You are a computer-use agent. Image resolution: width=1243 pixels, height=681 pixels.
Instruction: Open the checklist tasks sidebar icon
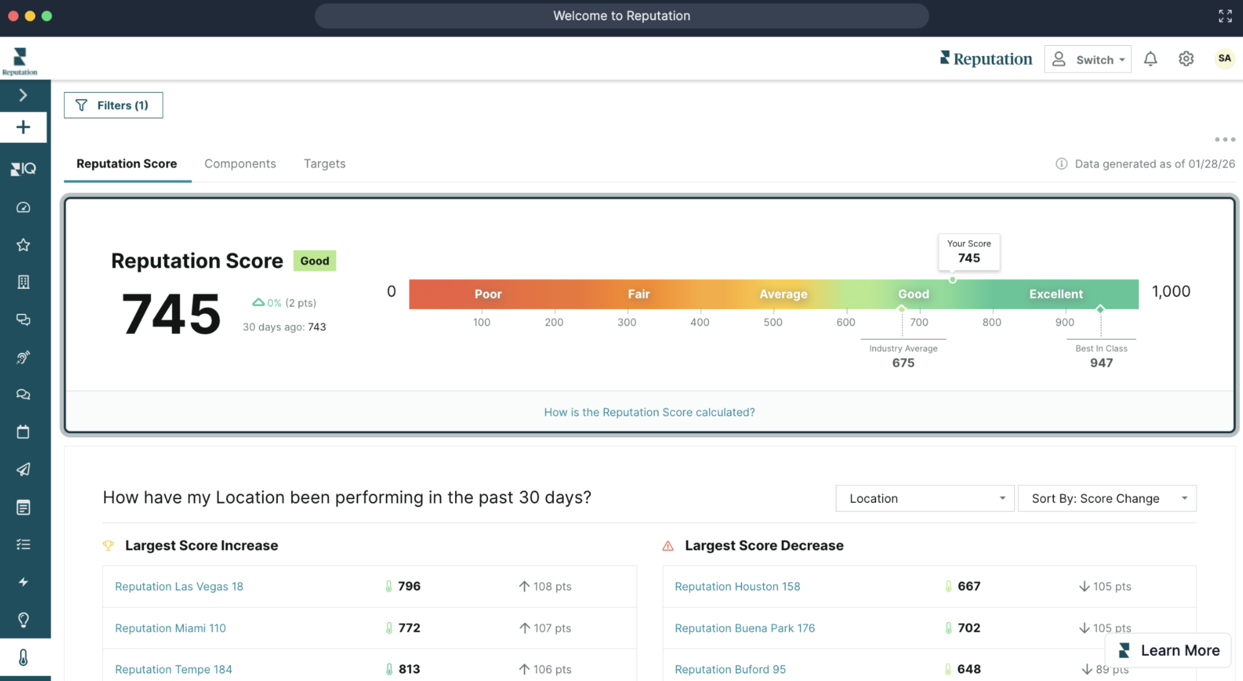(23, 545)
